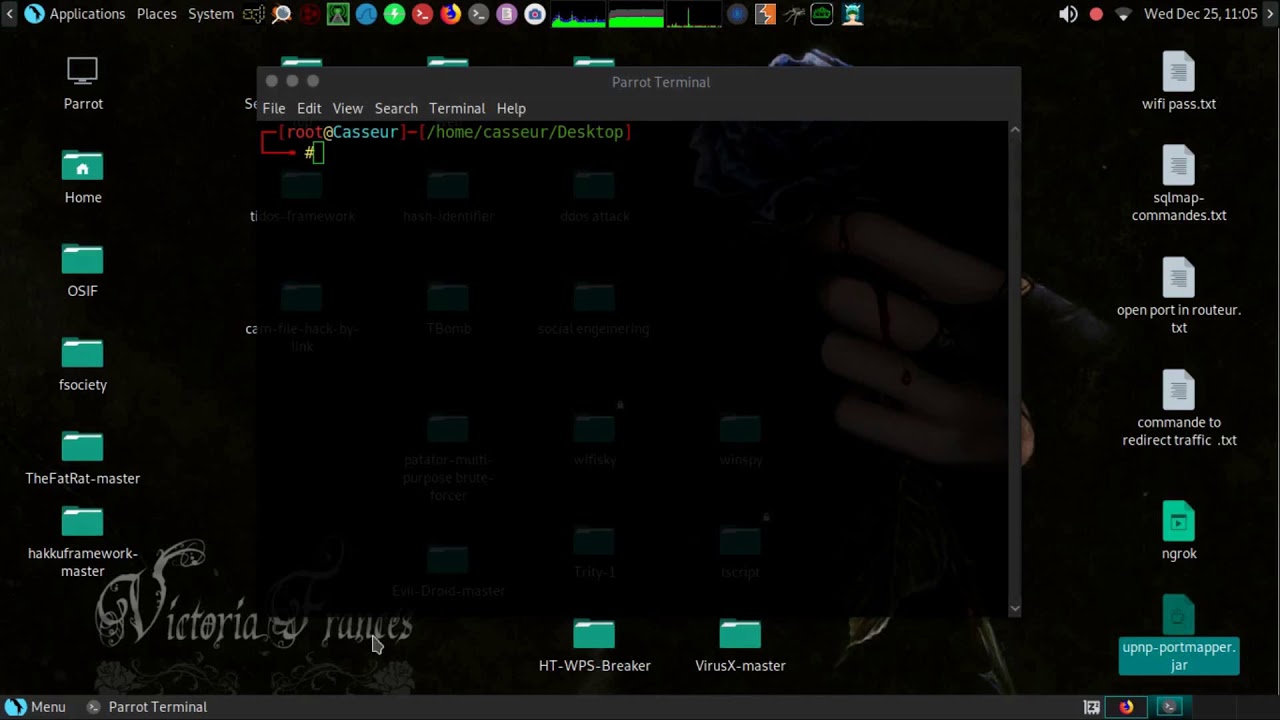Open the dark red round panel launcher
This screenshot has height=720, width=1280.
(310, 14)
